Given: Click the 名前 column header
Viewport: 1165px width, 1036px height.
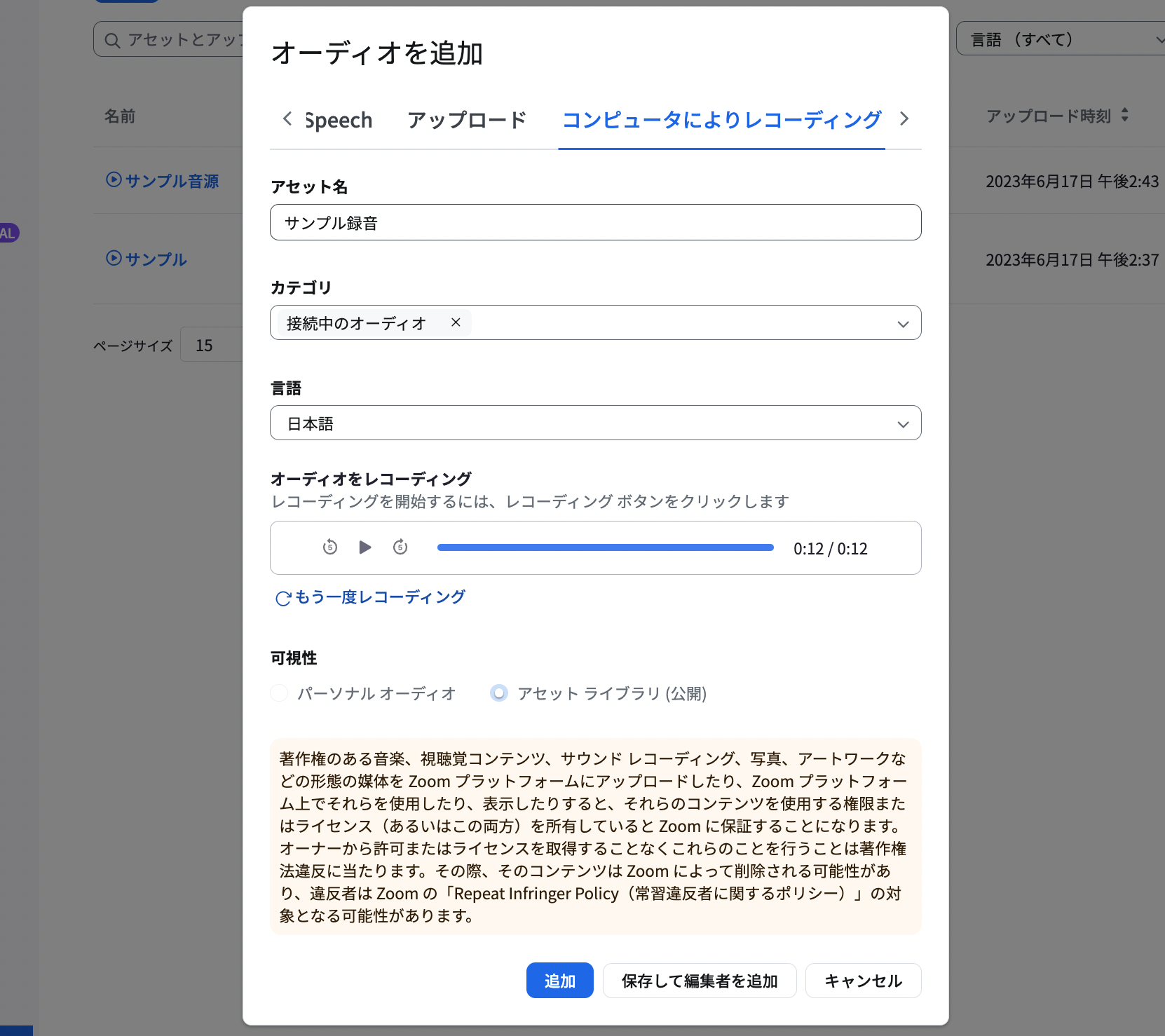Looking at the screenshot, I should [120, 116].
